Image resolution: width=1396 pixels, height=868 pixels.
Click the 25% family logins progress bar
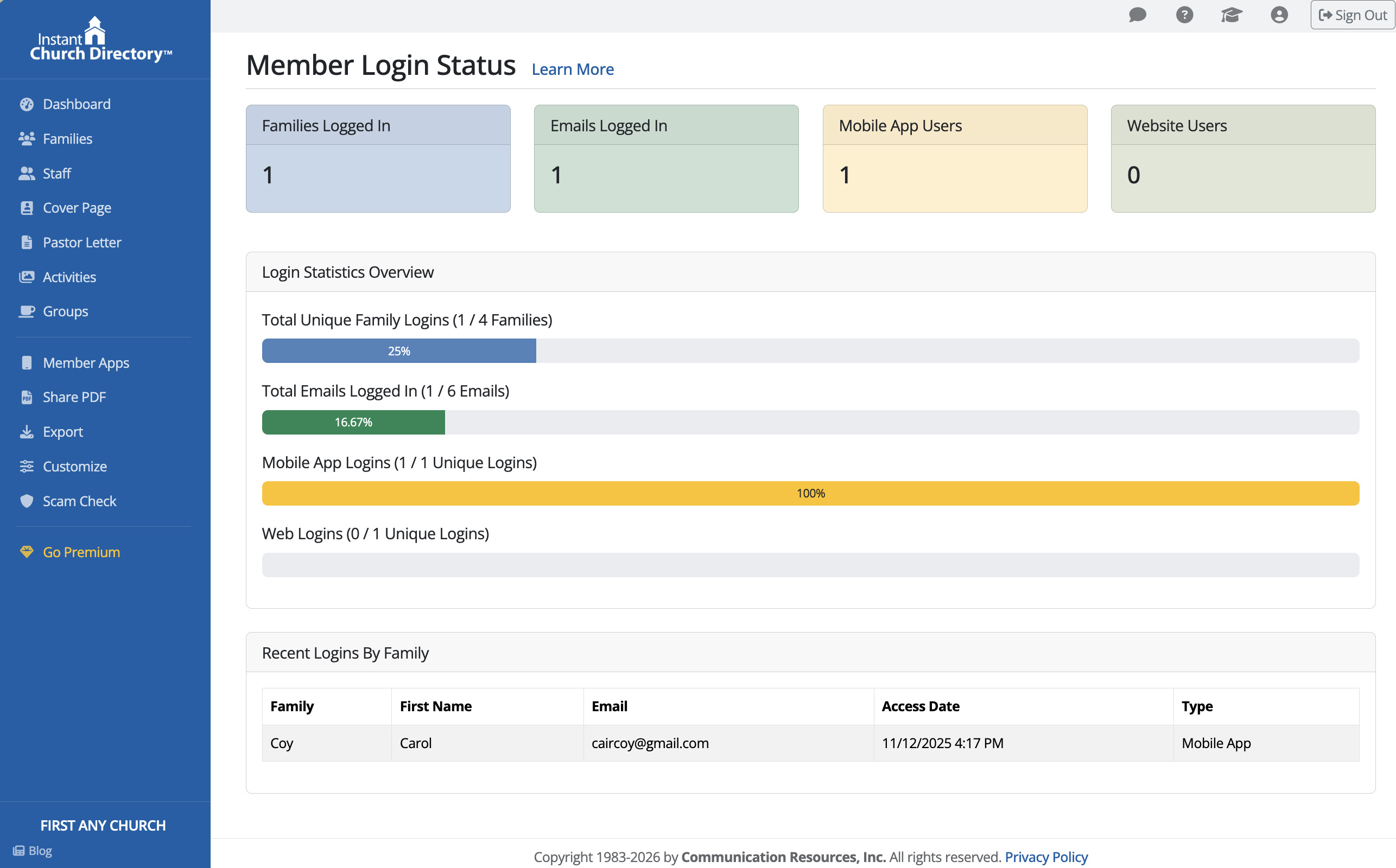point(398,351)
